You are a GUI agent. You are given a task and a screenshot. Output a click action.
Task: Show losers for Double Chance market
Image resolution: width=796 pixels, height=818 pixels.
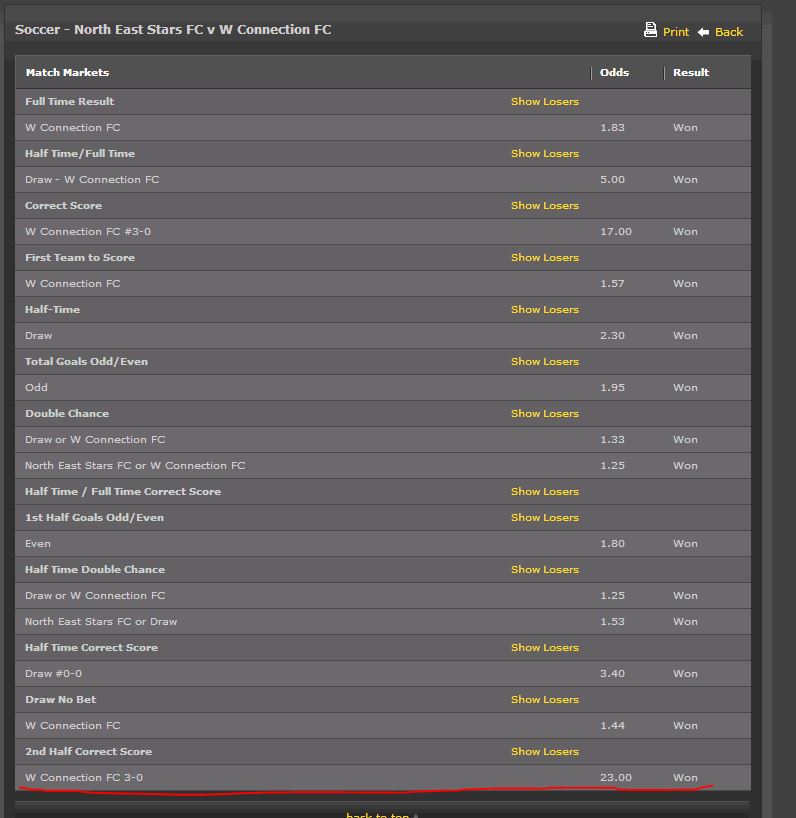(x=545, y=414)
